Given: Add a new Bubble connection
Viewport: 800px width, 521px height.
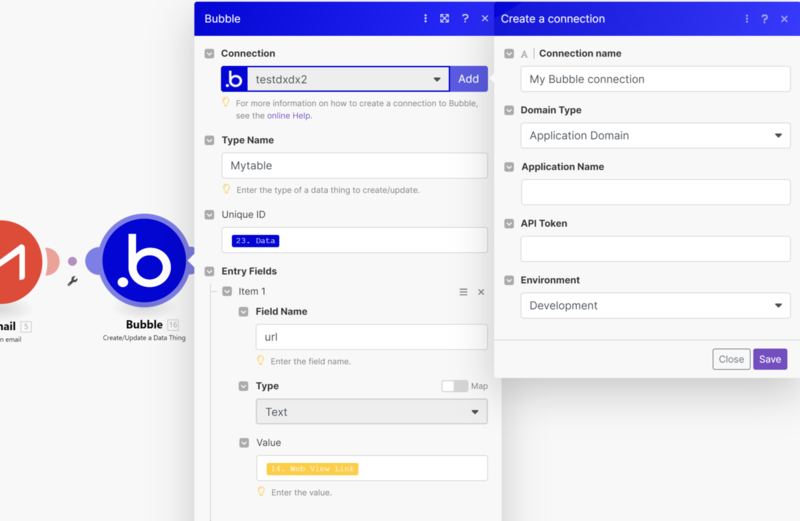Looking at the screenshot, I should pyautogui.click(x=468, y=79).
